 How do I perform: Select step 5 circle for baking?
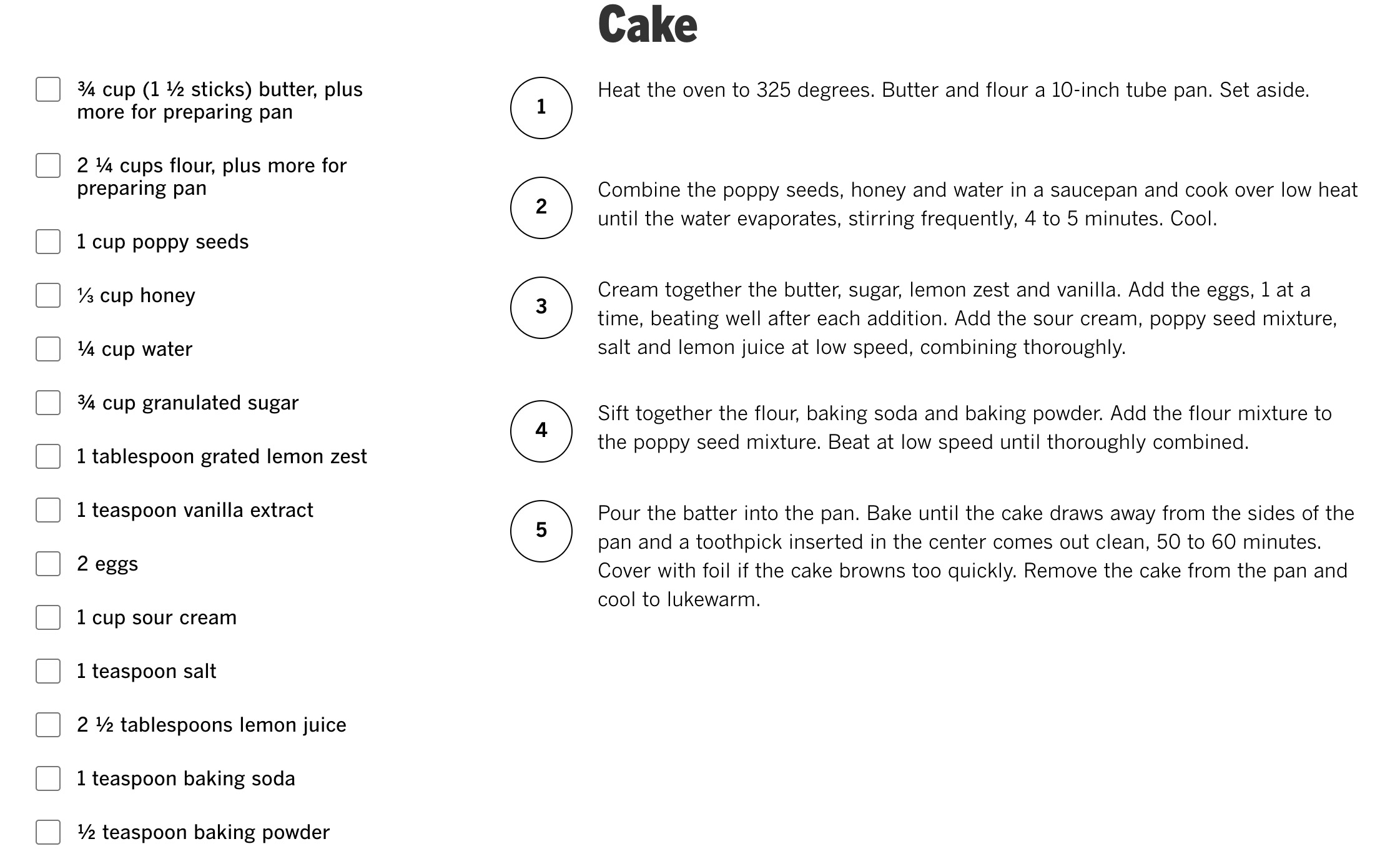541,531
